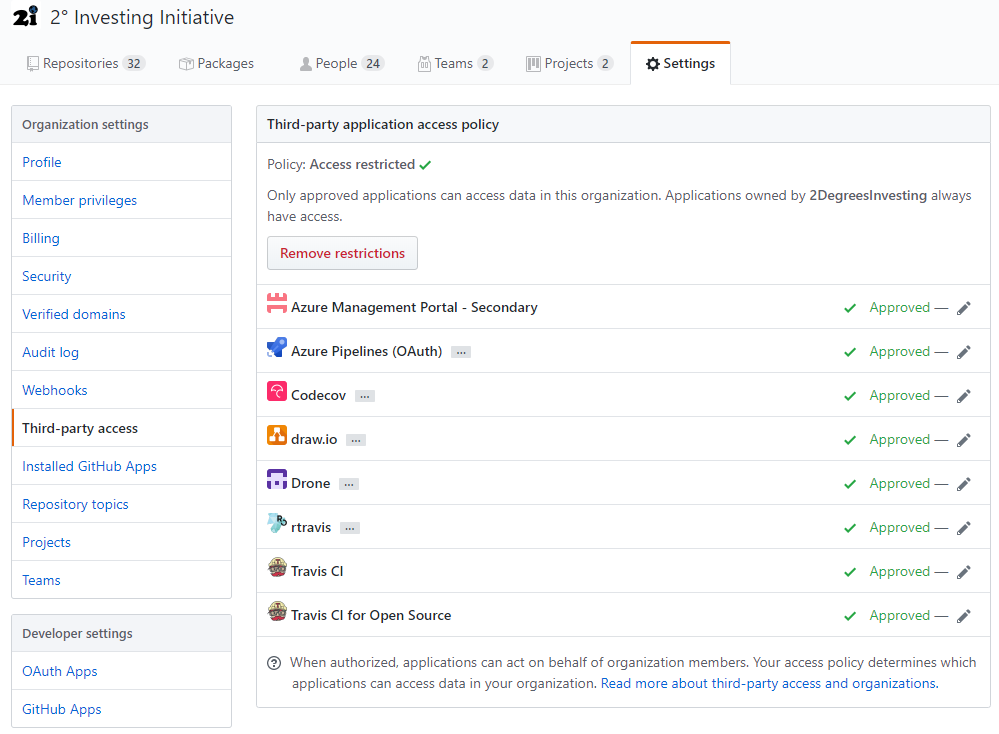Image resolution: width=999 pixels, height=734 pixels.
Task: Open Repository topics settings
Action: coord(121,505)
